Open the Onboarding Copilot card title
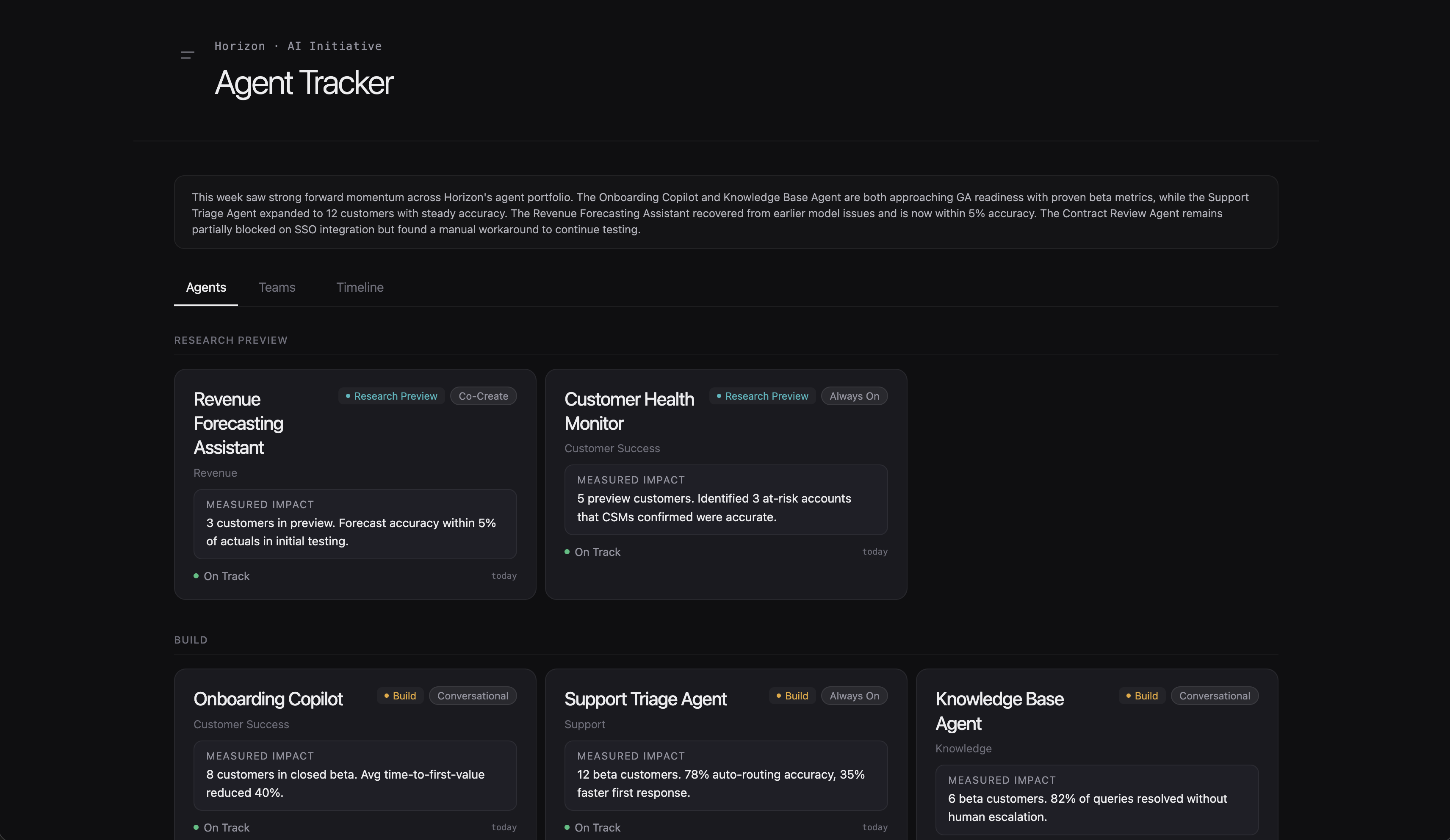The width and height of the screenshot is (1450, 840). 268,699
